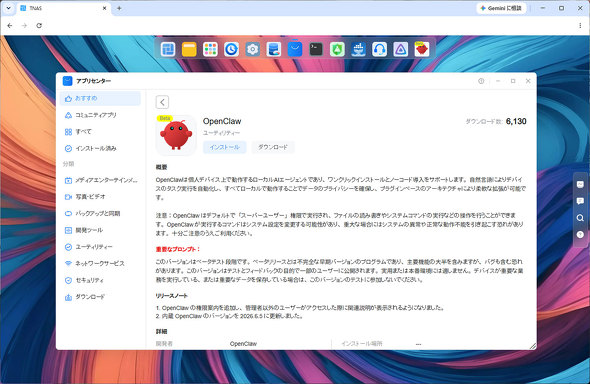Click the 分類 sidebar section label
This screenshot has height=384, width=590.
[x=68, y=164]
